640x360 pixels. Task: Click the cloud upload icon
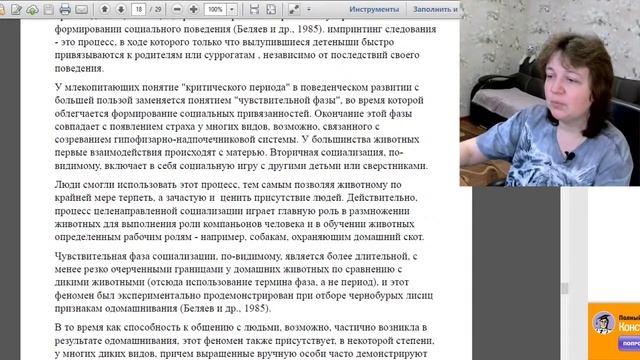[x=32, y=9]
